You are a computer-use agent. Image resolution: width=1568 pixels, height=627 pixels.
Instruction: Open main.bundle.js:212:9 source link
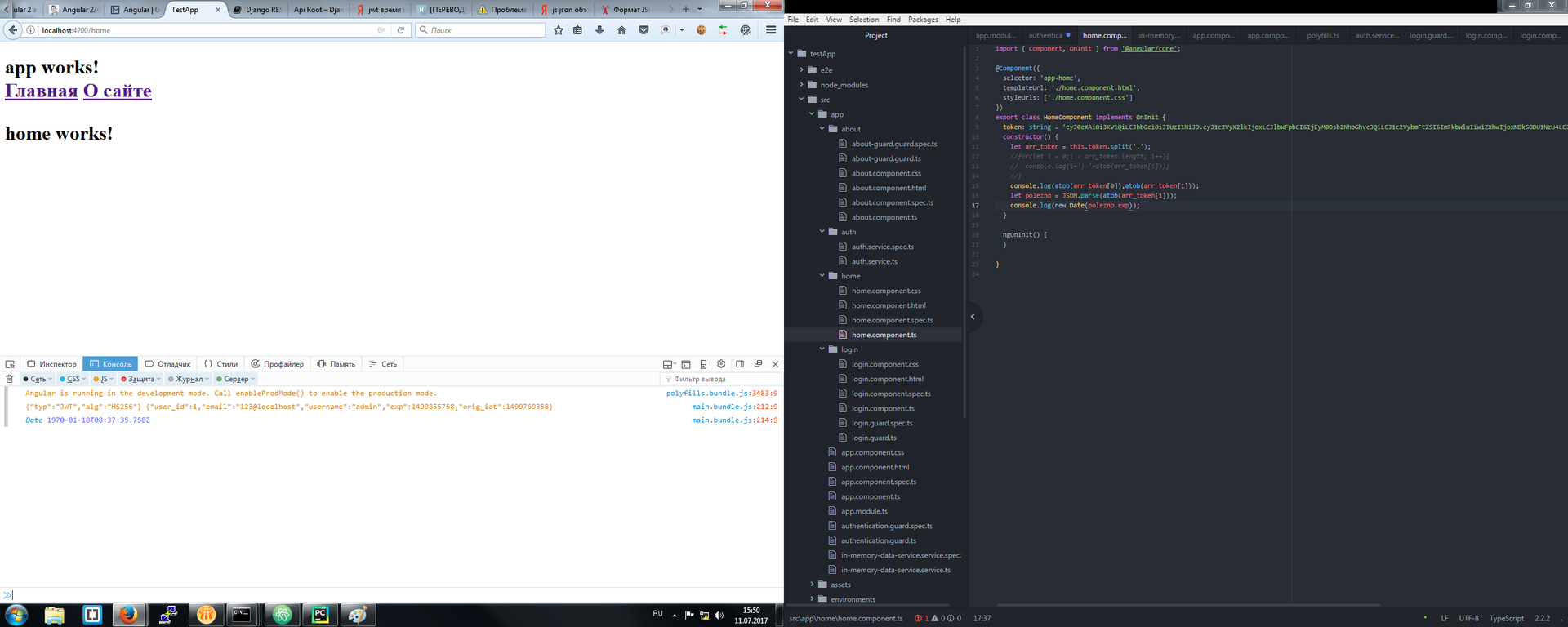pos(735,407)
